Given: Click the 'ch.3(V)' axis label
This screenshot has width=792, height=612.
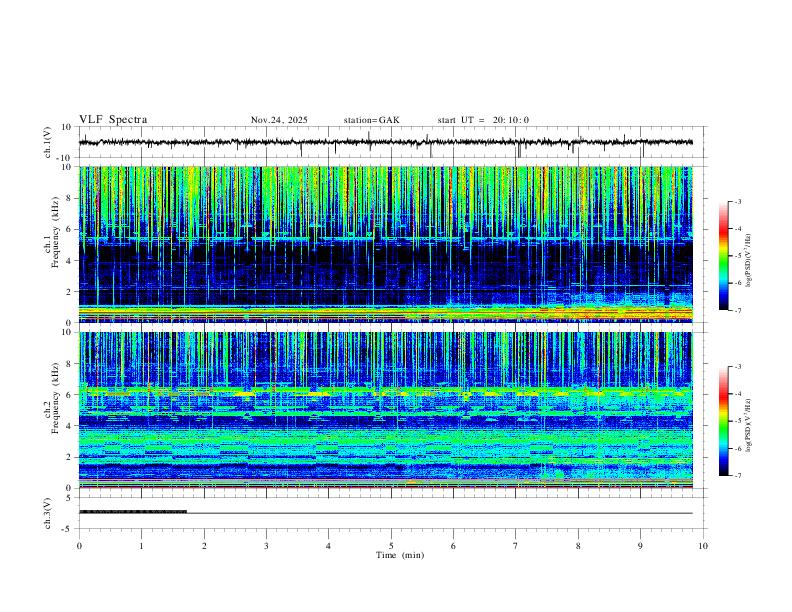Looking at the screenshot, I should (48, 514).
